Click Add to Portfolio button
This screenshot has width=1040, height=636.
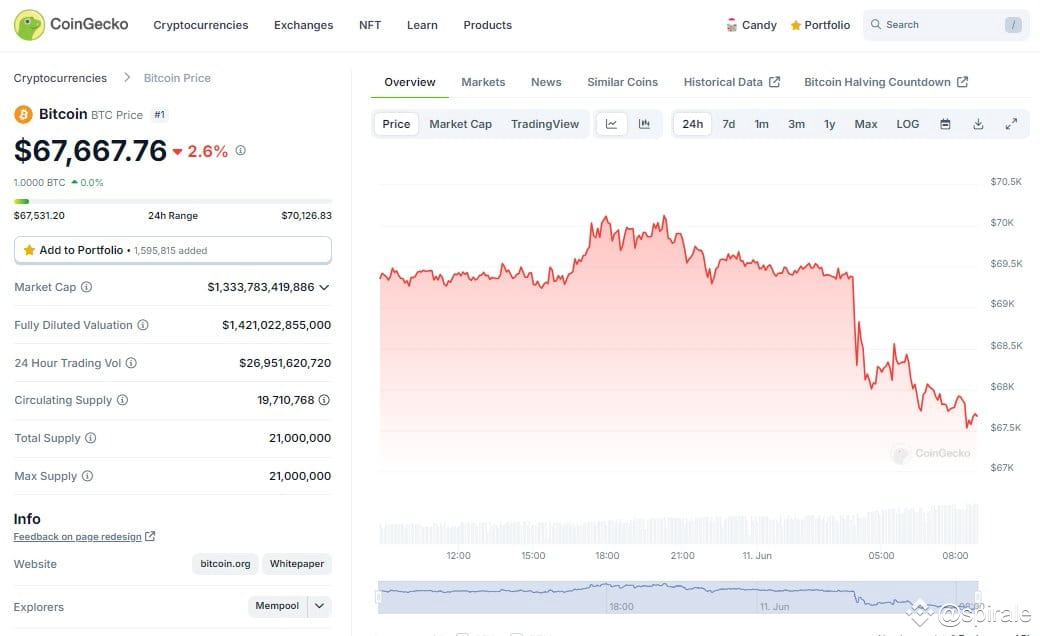pos(172,250)
